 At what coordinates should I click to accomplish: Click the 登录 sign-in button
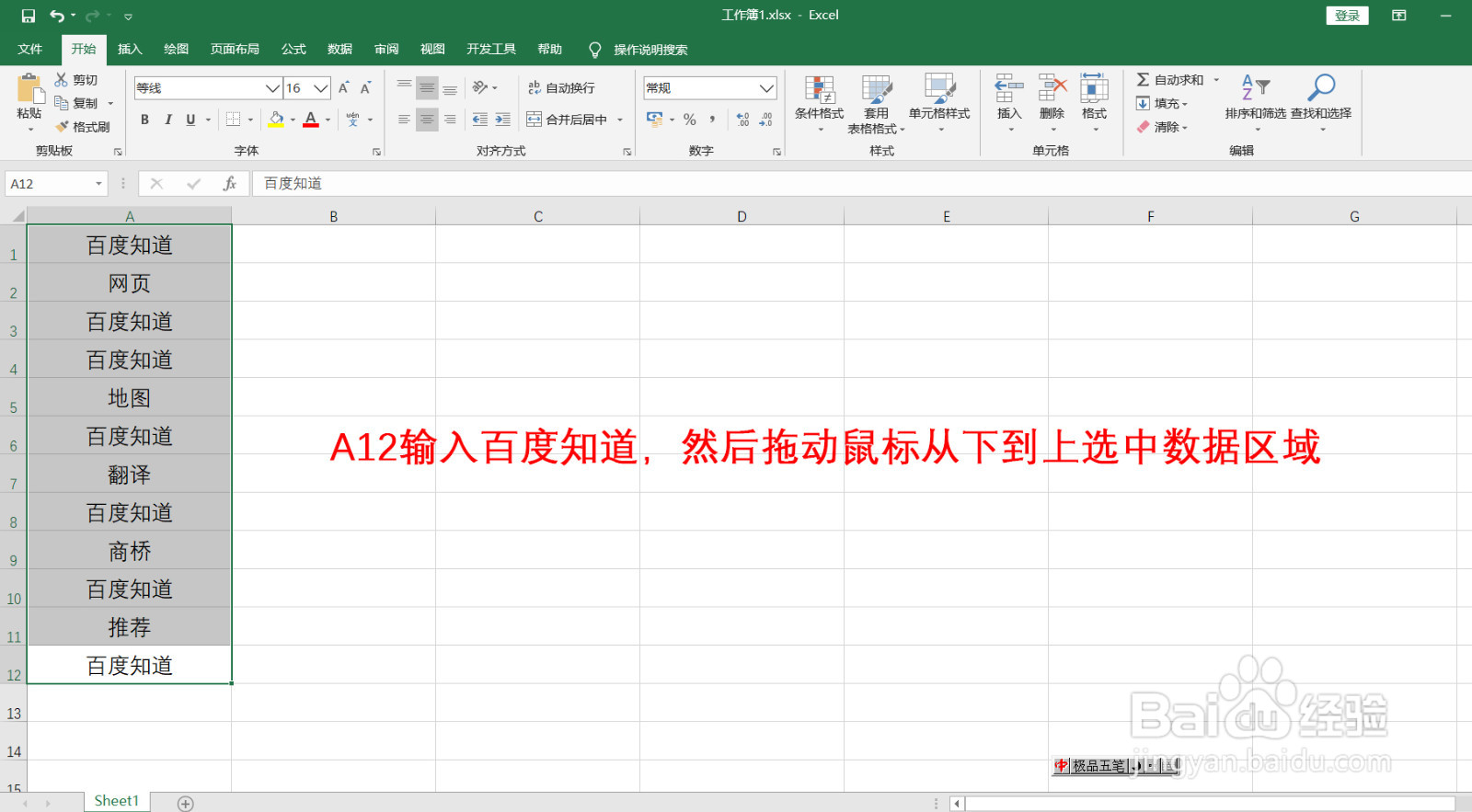(1347, 16)
